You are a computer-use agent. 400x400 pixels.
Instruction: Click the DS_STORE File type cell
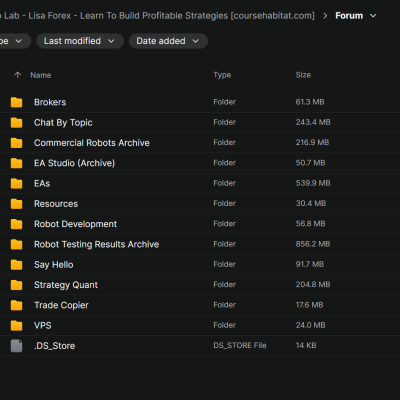pyautogui.click(x=240, y=346)
